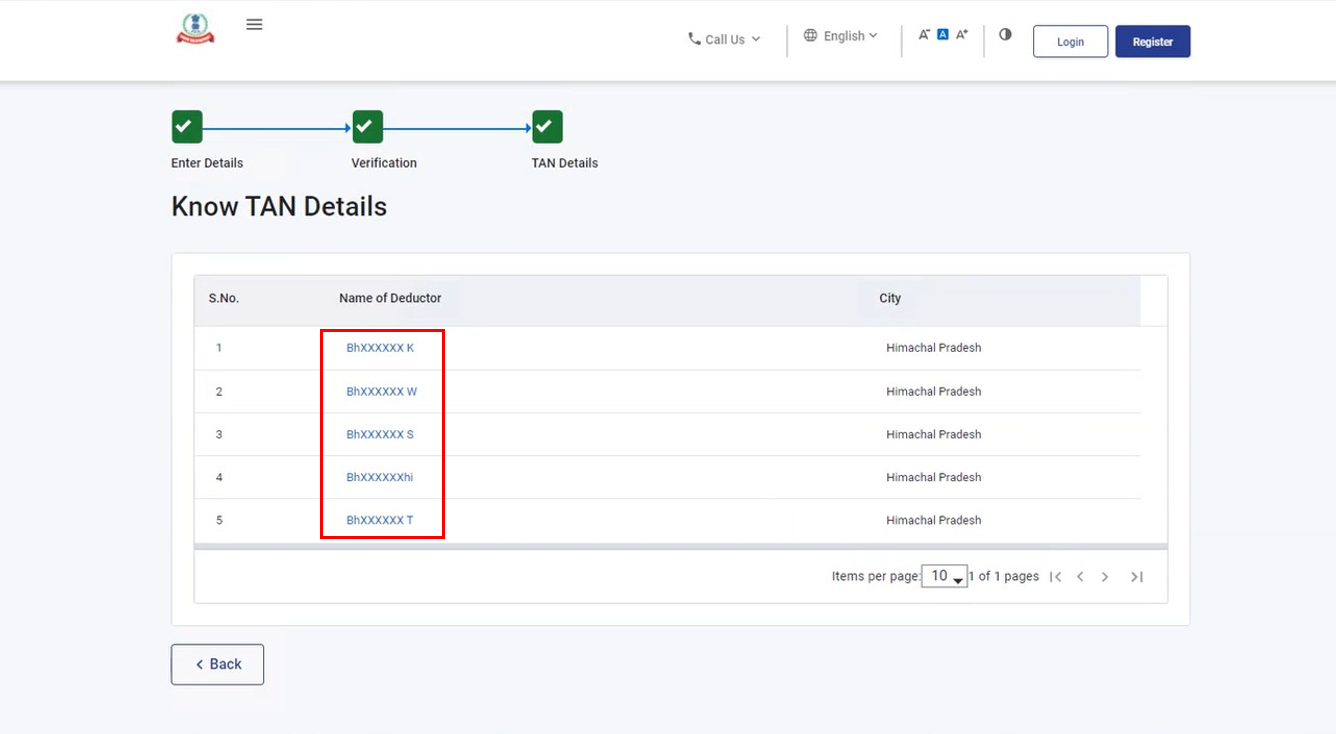Open the Items per page dropdown
Screen dimensions: 1336x734
(x=944, y=576)
